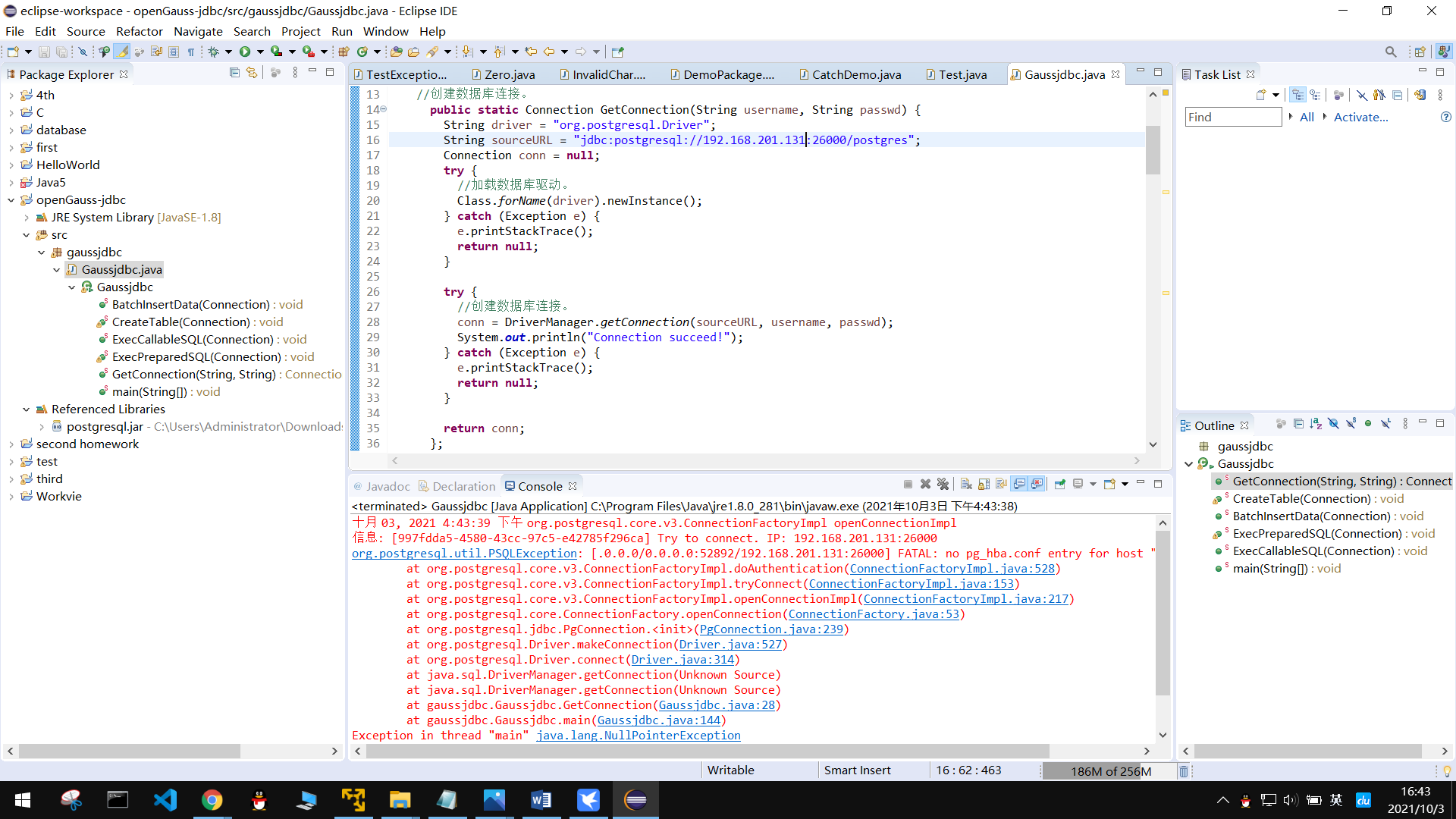Click the Find field in Task List

pyautogui.click(x=1232, y=117)
